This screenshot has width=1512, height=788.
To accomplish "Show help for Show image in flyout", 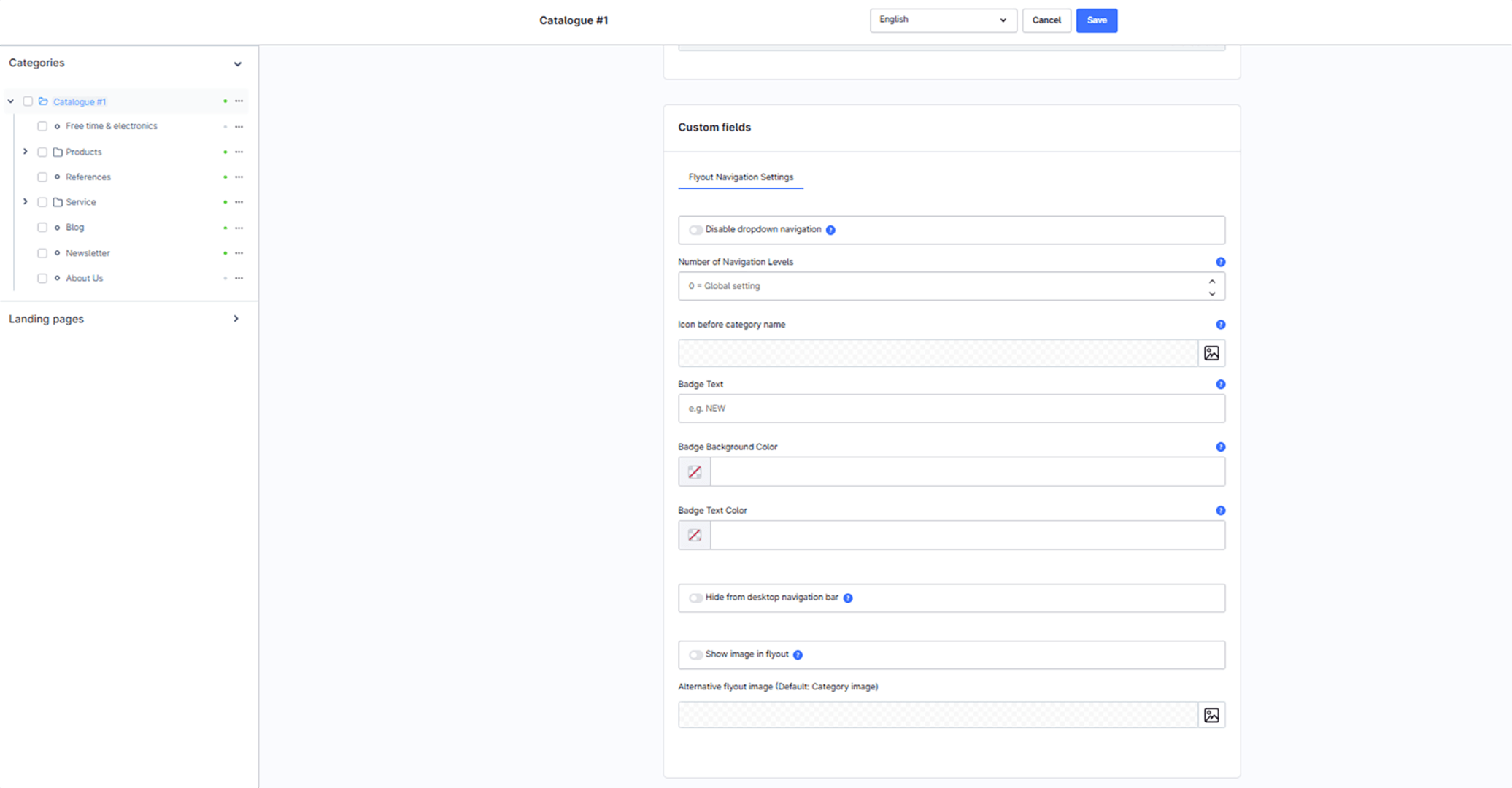I will (x=798, y=655).
